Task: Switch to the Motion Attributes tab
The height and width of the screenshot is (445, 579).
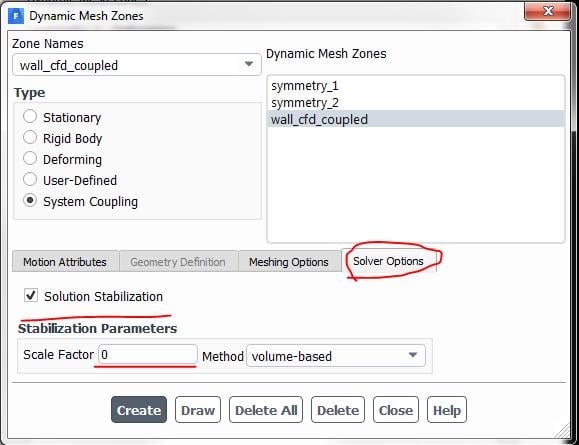Action: [65, 262]
